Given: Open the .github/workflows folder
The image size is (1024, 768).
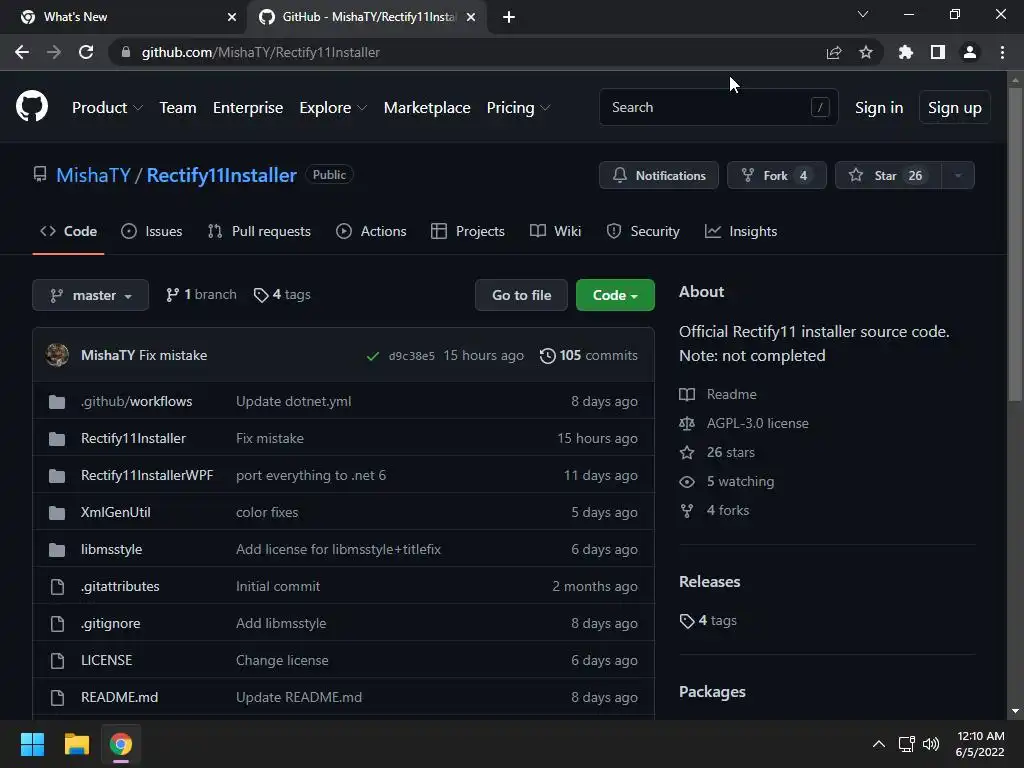Looking at the screenshot, I should point(136,401).
